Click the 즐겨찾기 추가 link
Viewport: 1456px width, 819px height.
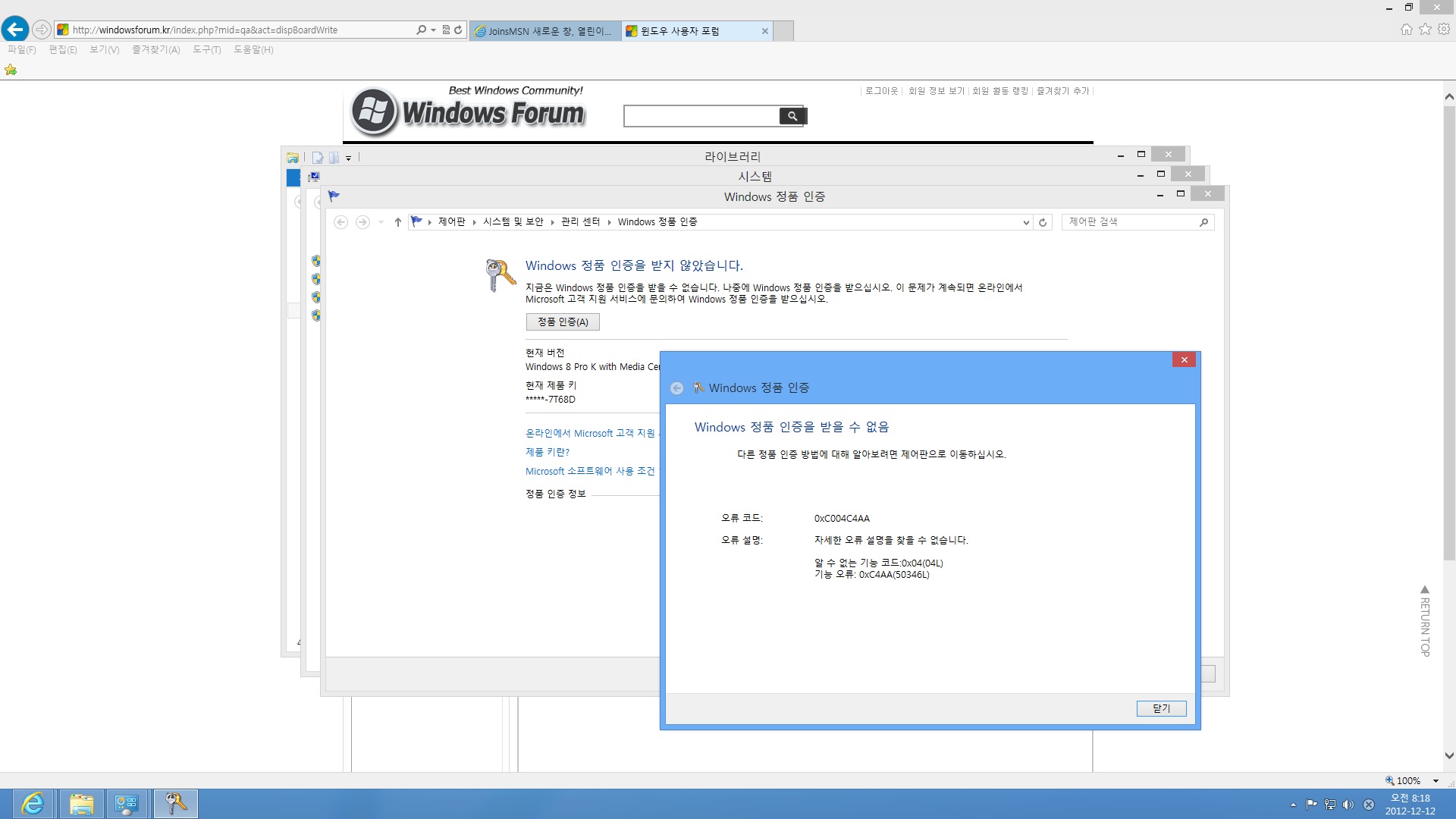pyautogui.click(x=1062, y=91)
